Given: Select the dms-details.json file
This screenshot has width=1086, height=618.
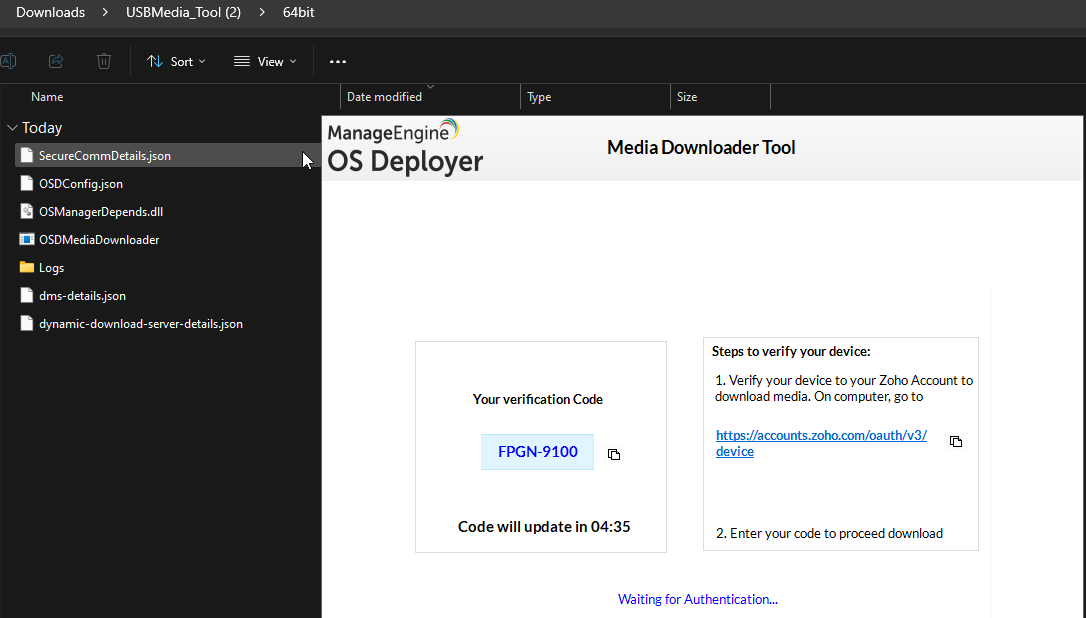Looking at the screenshot, I should (82, 296).
